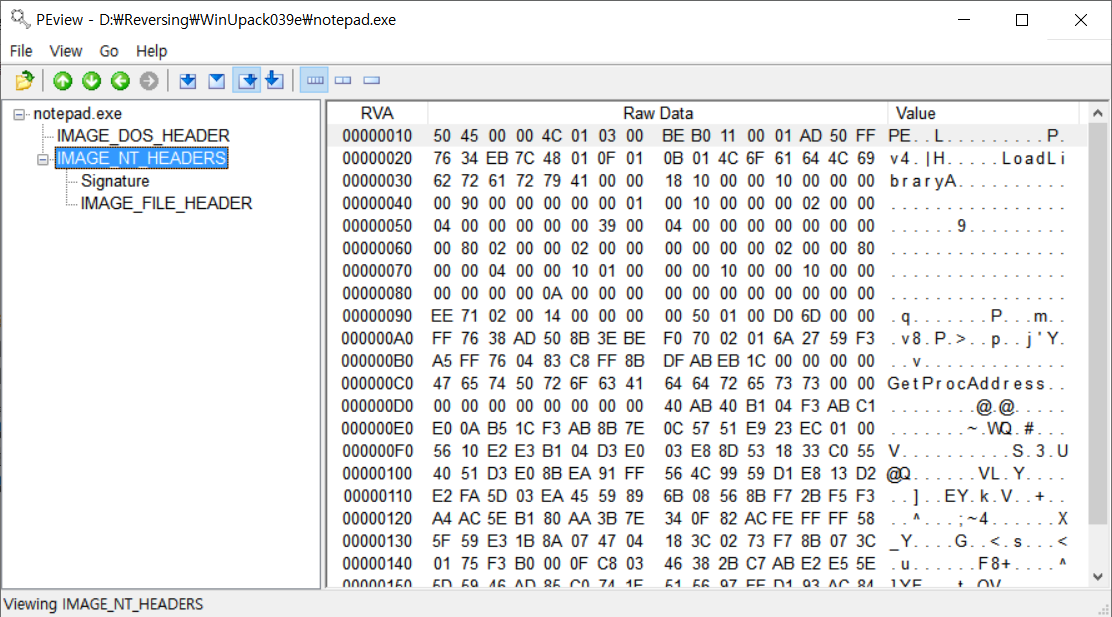Screen dimensions: 1112x617
Task: Click the RVA column header
Action: (x=377, y=113)
